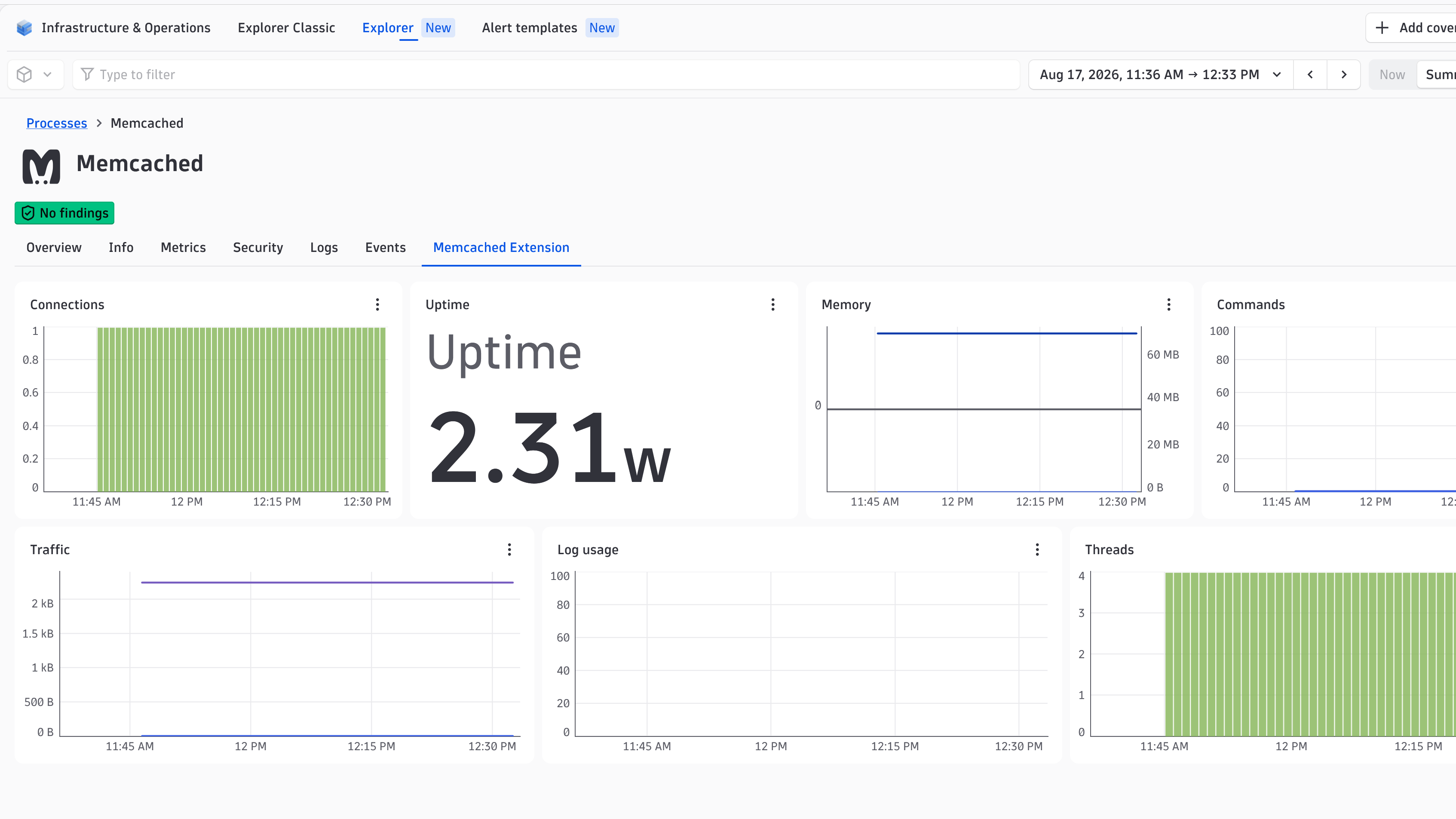Click the plus icon on Add cover
1456x819 pixels.
pyautogui.click(x=1382, y=28)
